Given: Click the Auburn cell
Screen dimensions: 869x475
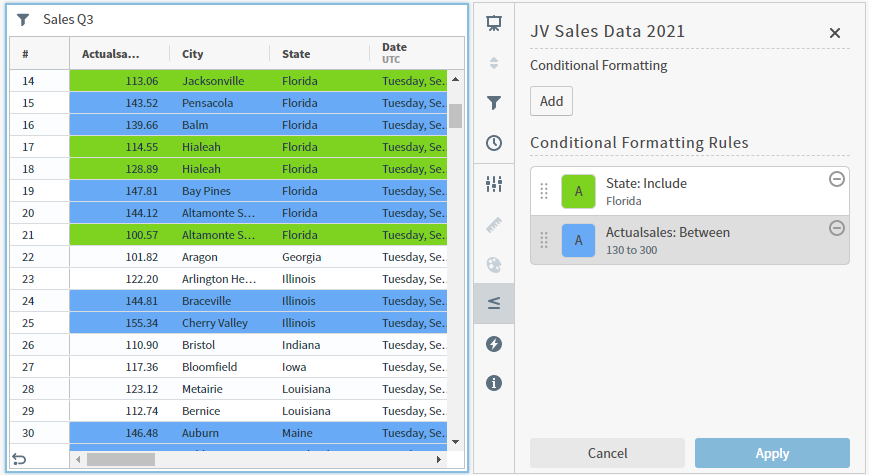Looking at the screenshot, I should pyautogui.click(x=219, y=433).
